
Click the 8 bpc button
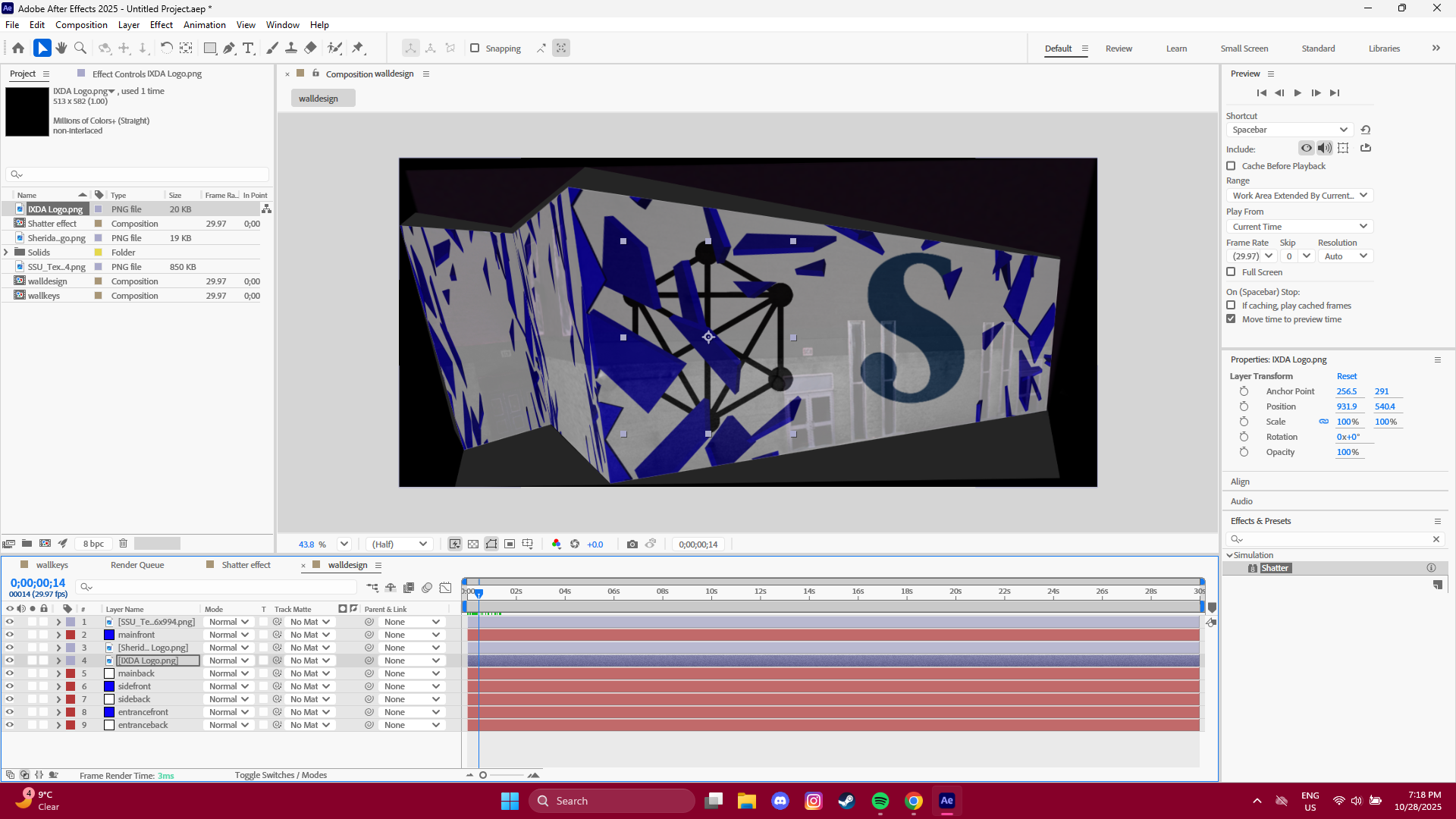(x=93, y=543)
